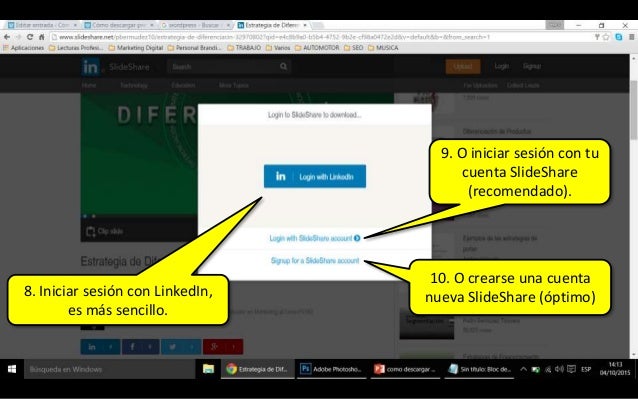
Task: Click the browser home icon
Action: [x=42, y=37]
